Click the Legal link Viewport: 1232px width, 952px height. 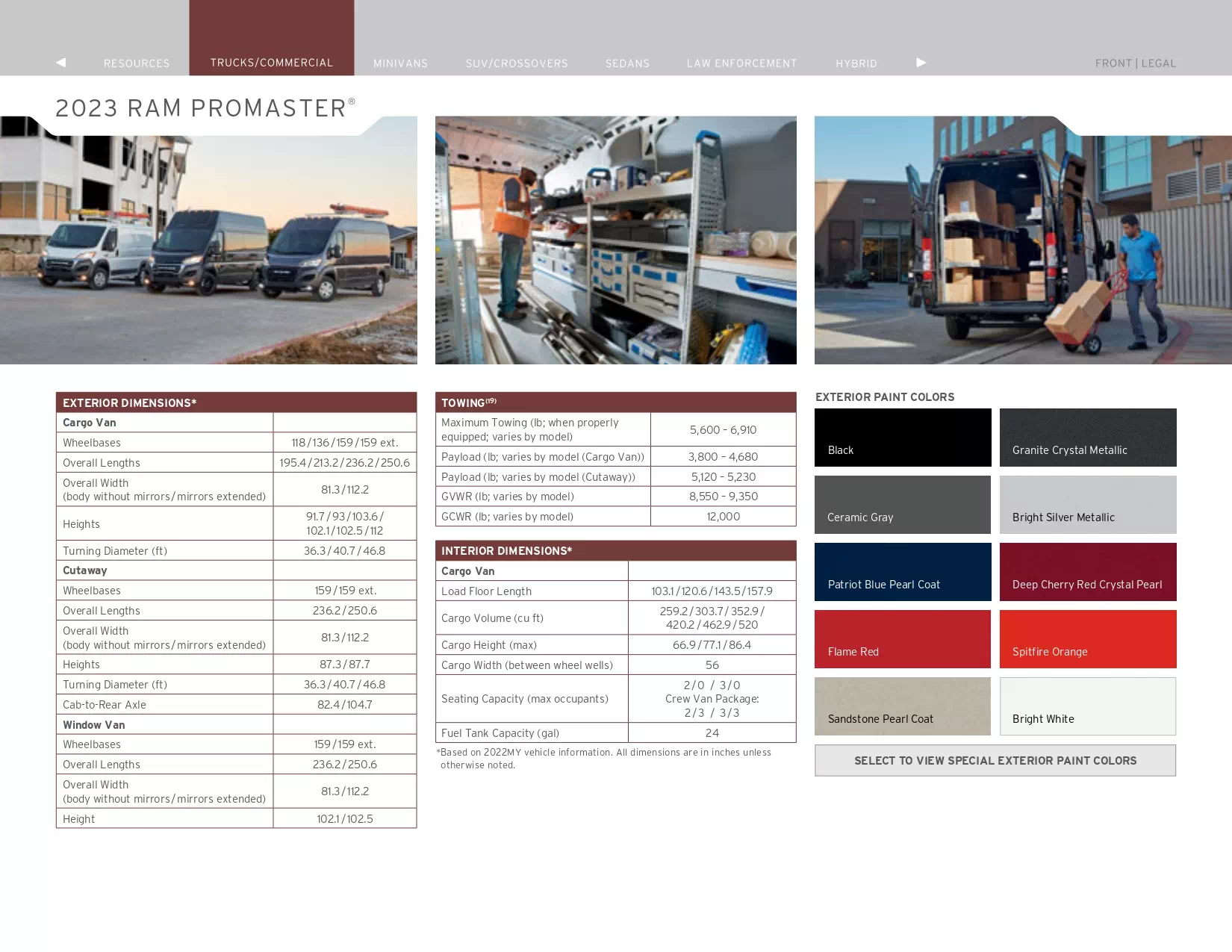1159,63
